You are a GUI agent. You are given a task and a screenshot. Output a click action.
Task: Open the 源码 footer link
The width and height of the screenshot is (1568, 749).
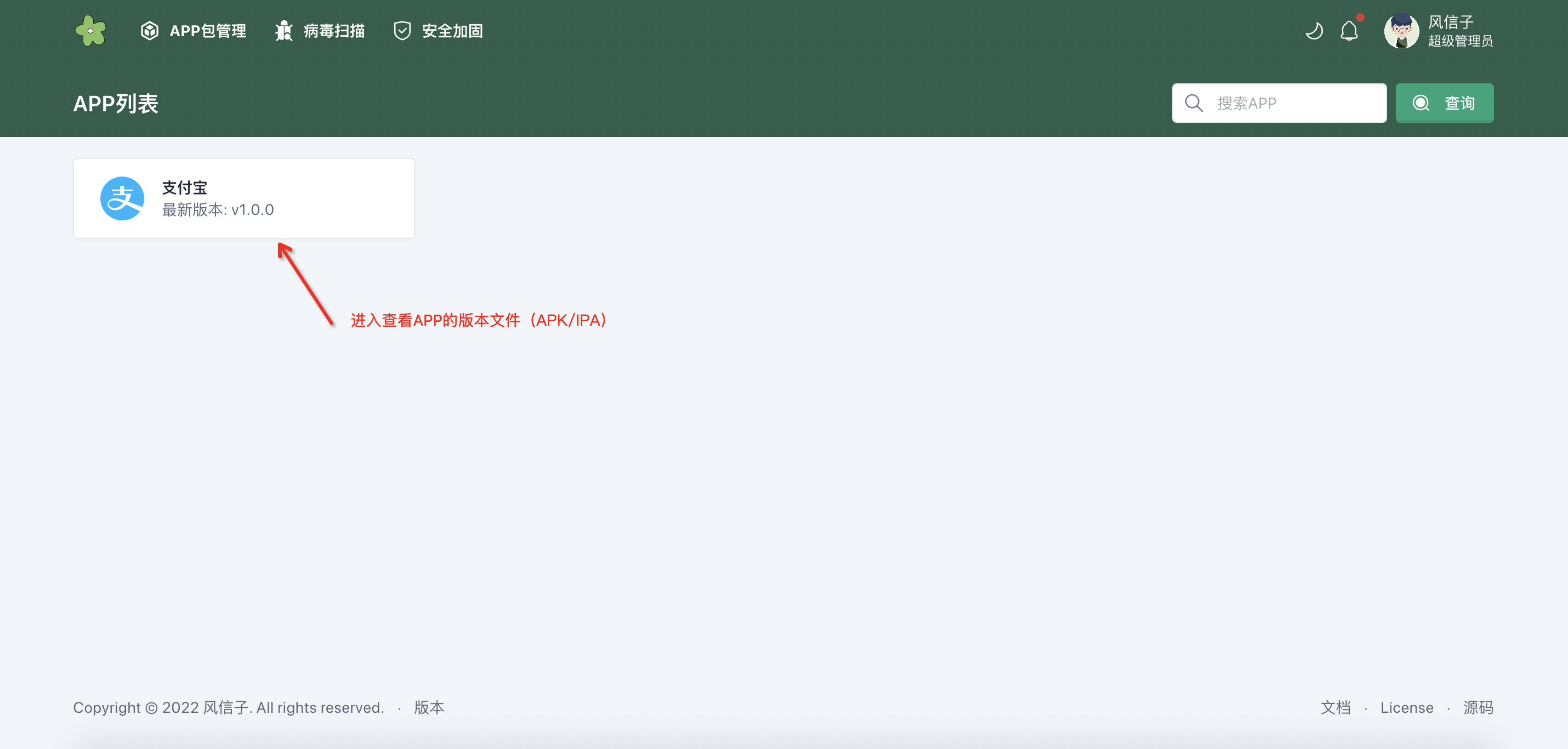click(1478, 707)
